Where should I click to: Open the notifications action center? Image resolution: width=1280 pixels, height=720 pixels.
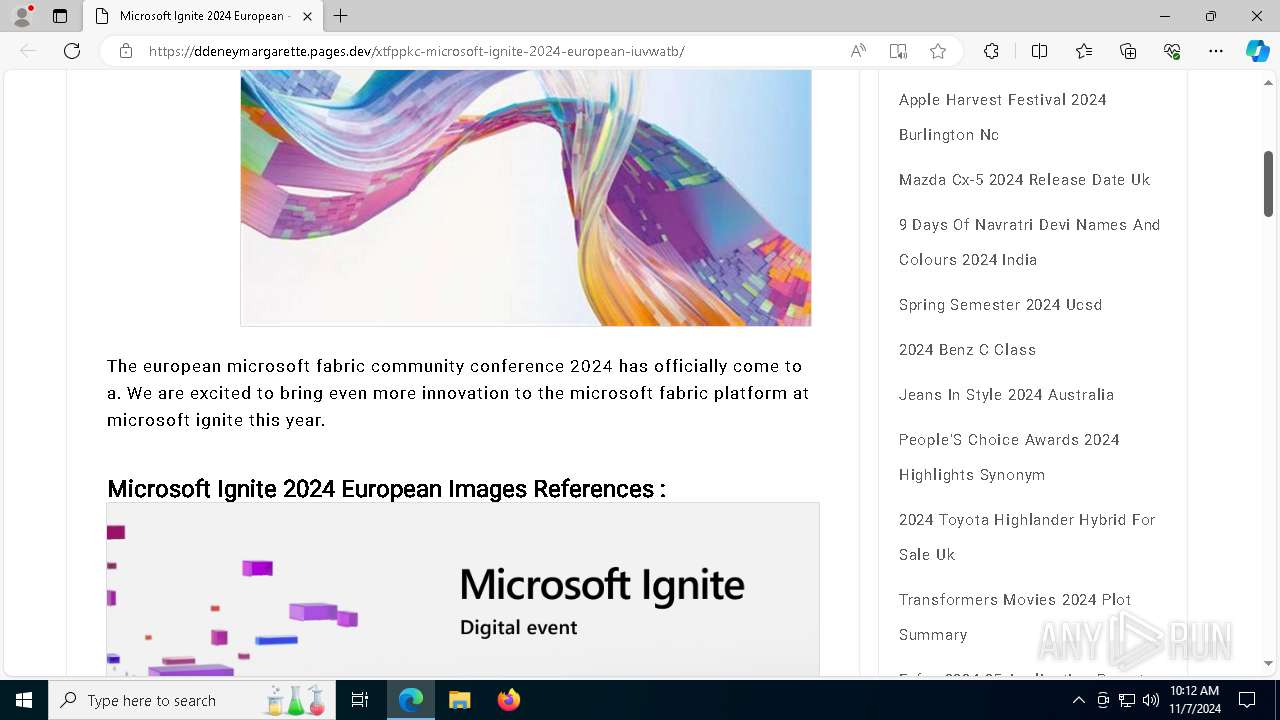(x=1247, y=700)
